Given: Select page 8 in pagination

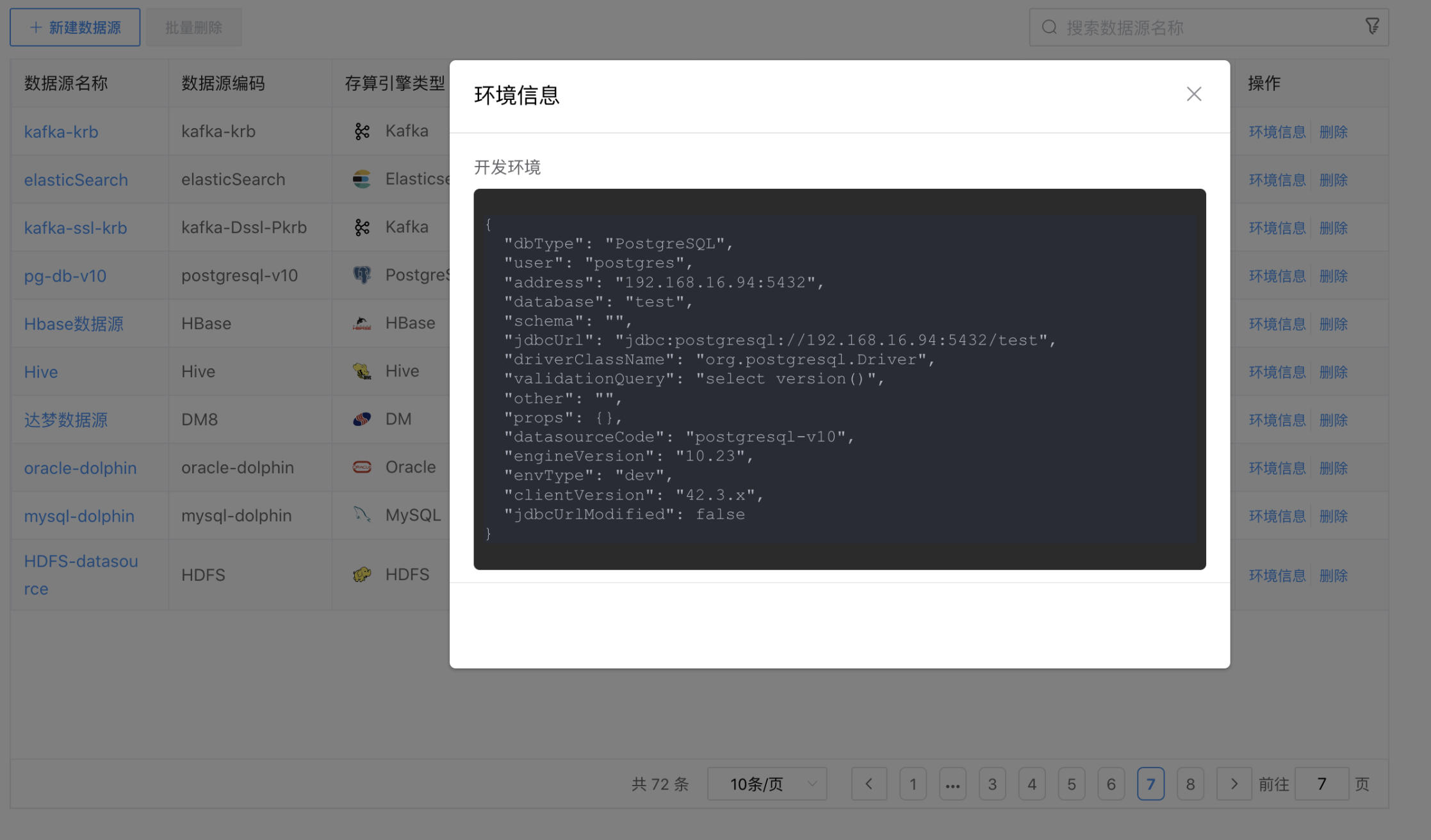Looking at the screenshot, I should tap(1190, 783).
